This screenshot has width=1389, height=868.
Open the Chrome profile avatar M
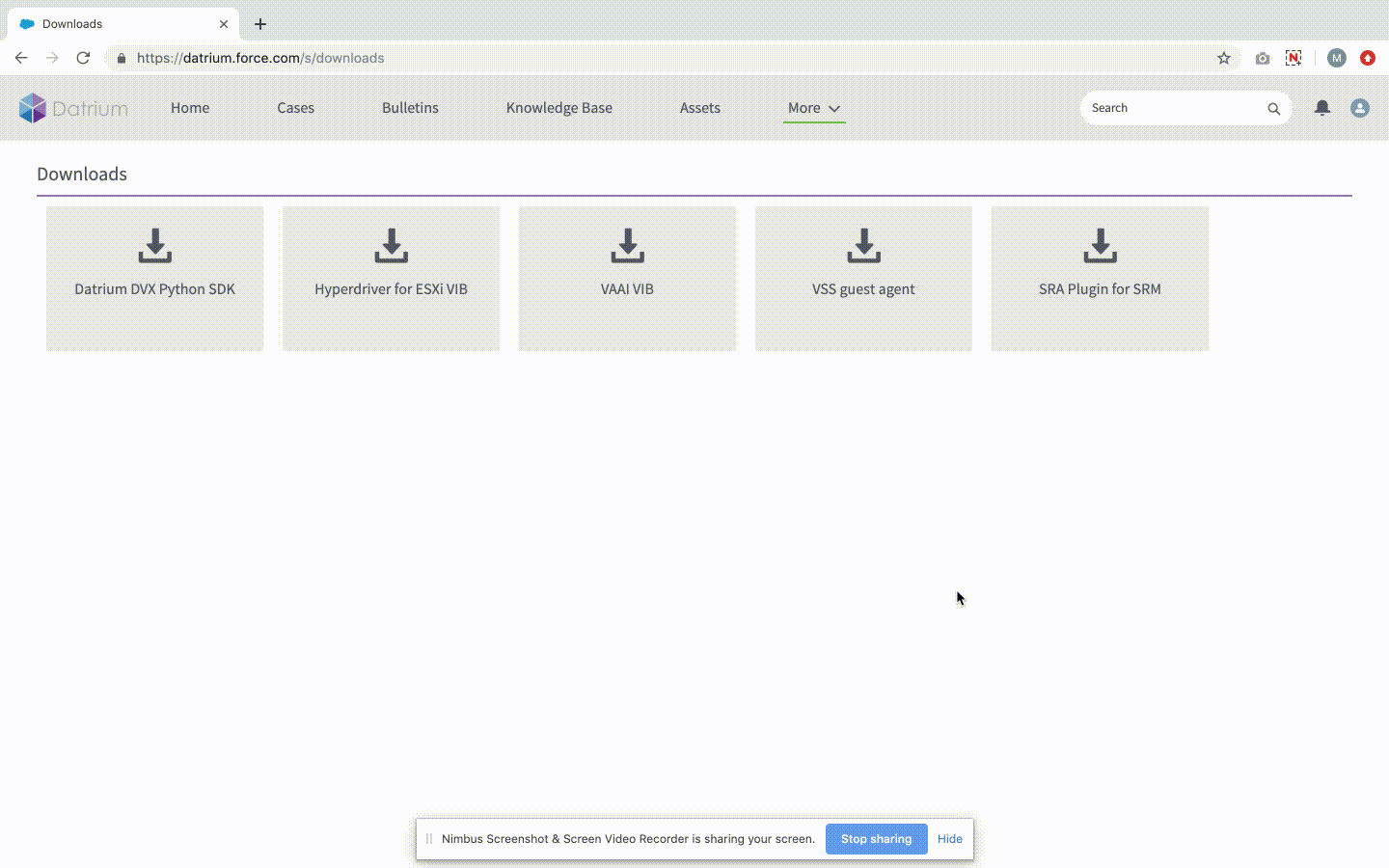(x=1337, y=58)
